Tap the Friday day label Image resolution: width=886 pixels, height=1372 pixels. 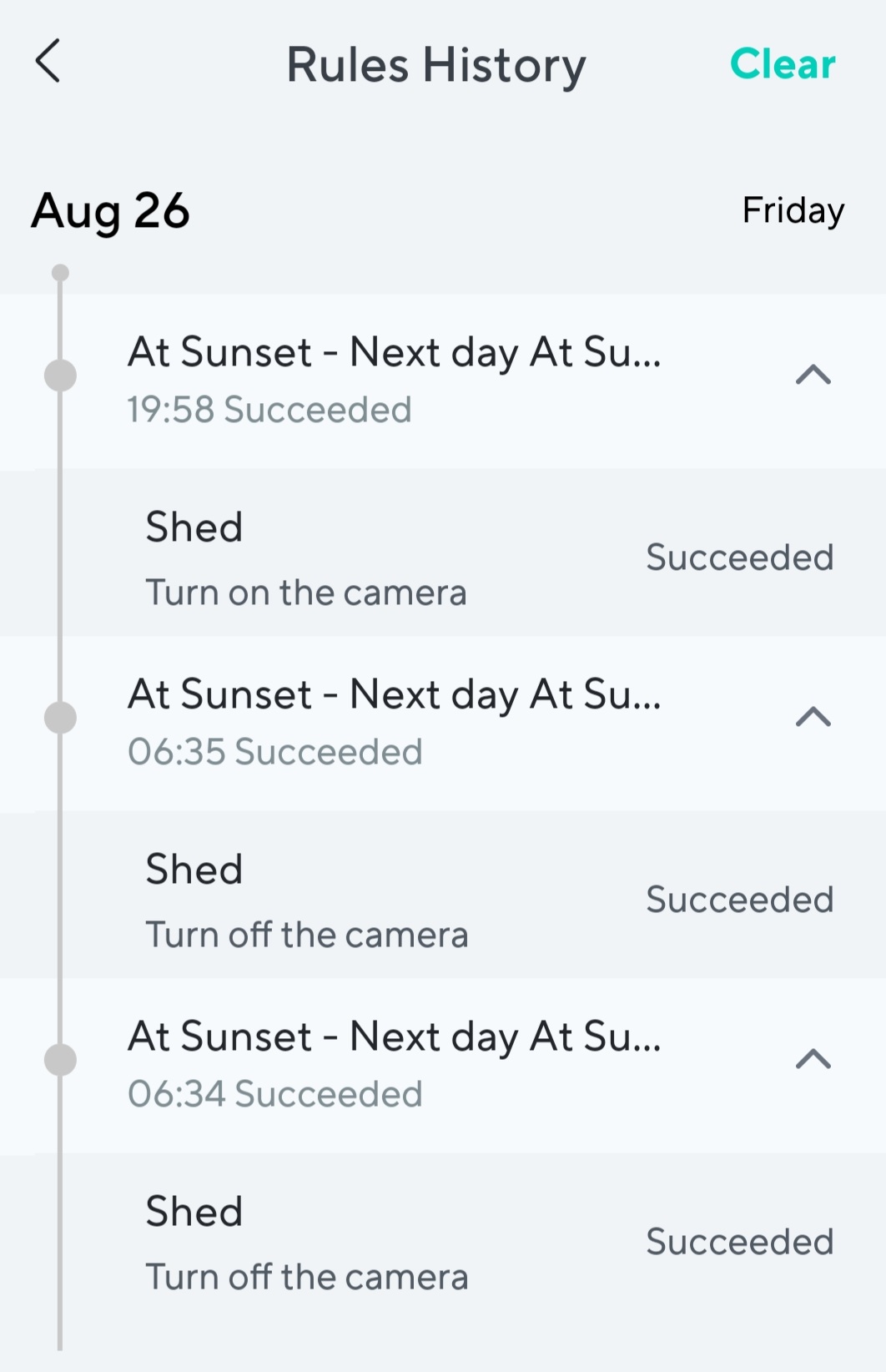[x=793, y=210]
